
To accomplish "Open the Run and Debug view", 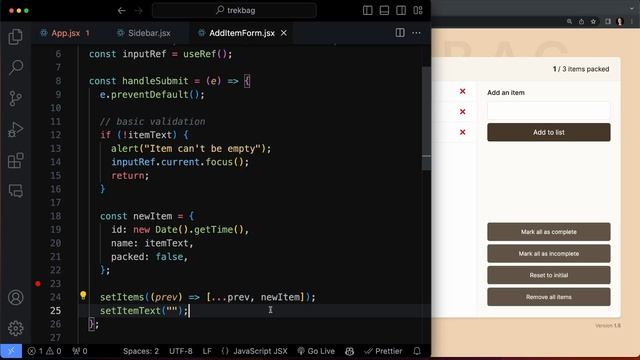I will click(16, 129).
